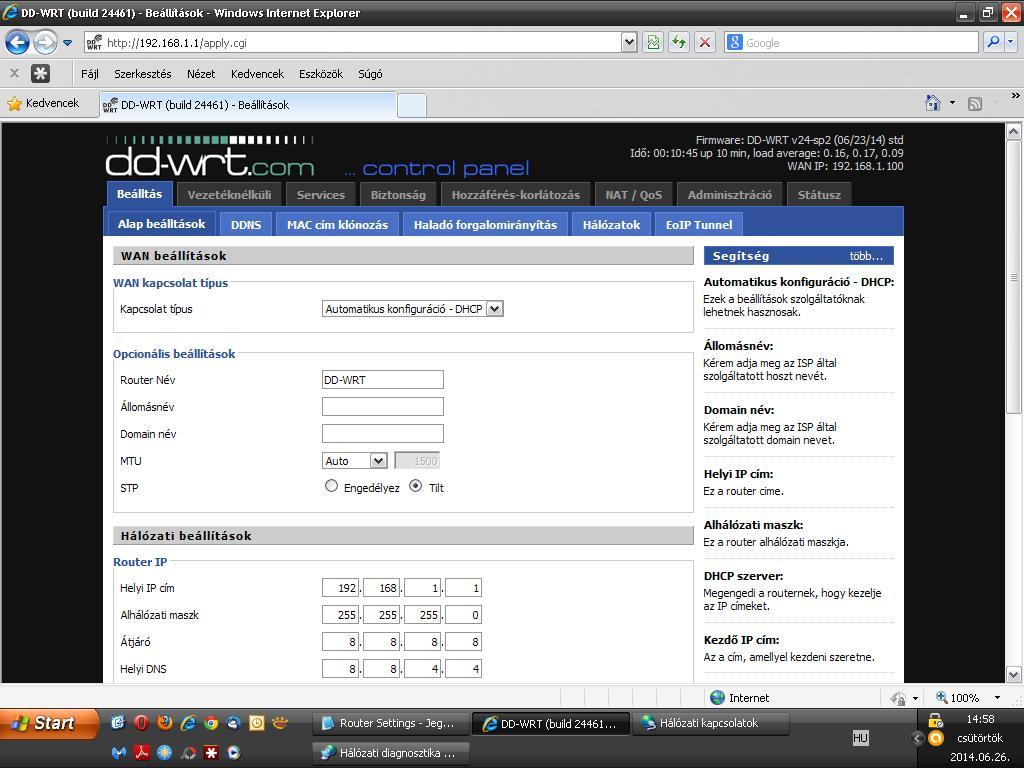The image size is (1024, 768).
Task: Click the asterisk toolbar add-on icon
Action: coord(40,74)
